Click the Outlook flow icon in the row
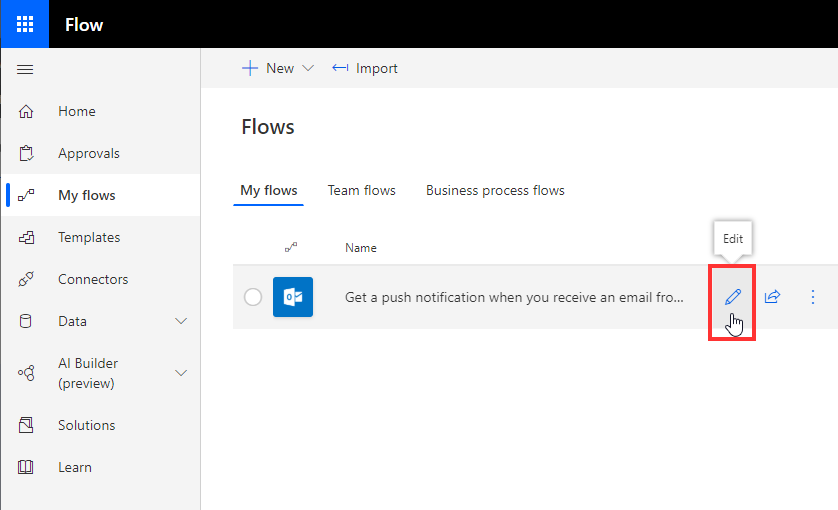Viewport: 838px width, 510px height. tap(293, 297)
